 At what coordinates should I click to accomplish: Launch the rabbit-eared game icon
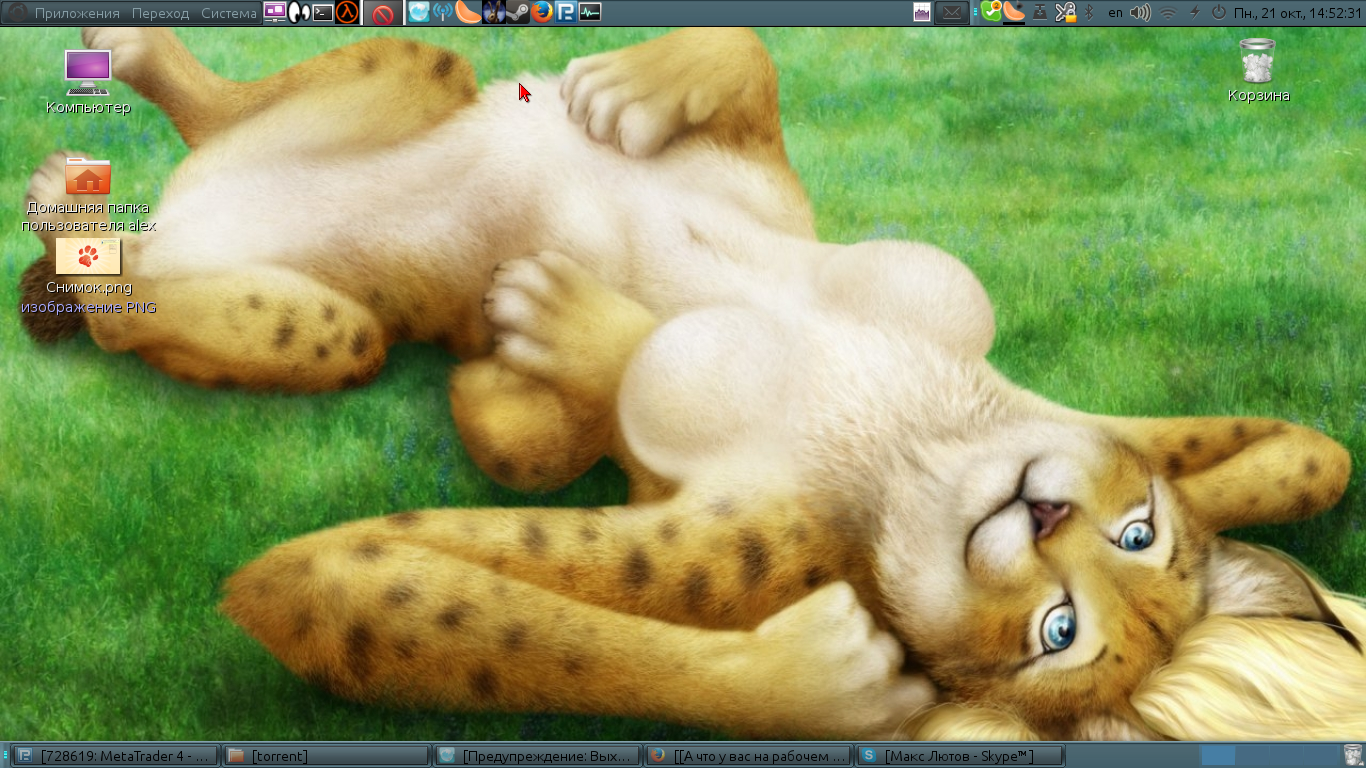click(493, 13)
